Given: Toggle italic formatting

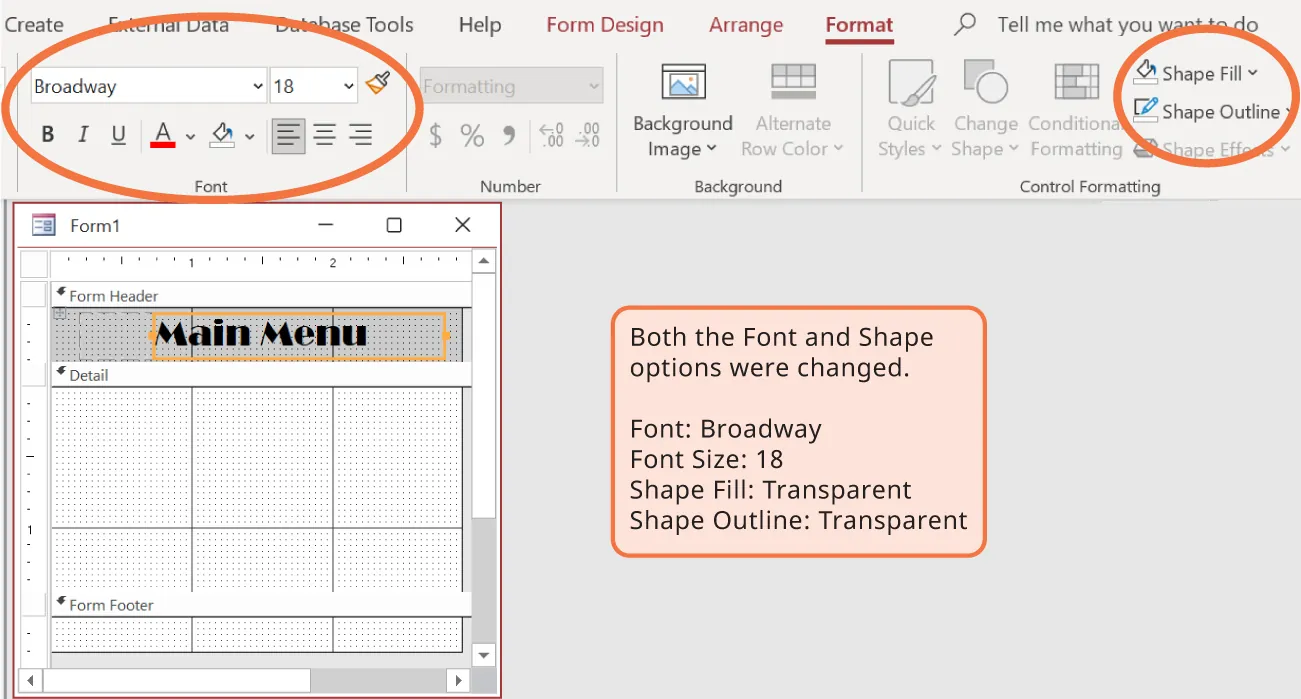Looking at the screenshot, I should 82,134.
